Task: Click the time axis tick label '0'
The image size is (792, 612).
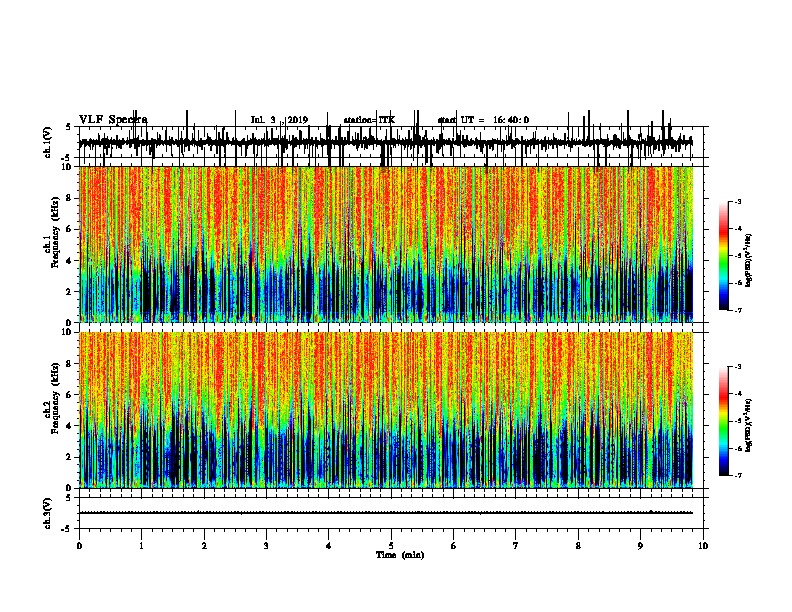Action: 79,546
